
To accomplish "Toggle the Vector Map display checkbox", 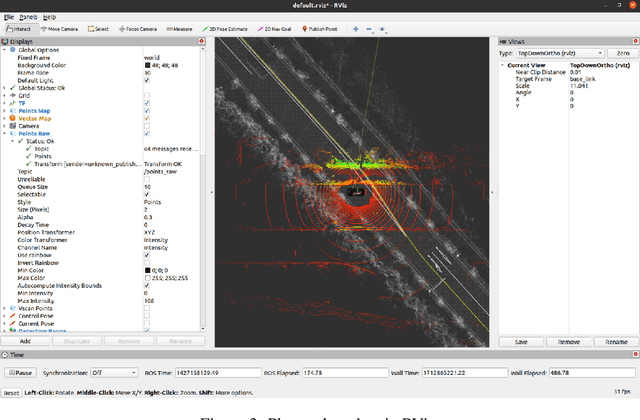I will coord(148,118).
